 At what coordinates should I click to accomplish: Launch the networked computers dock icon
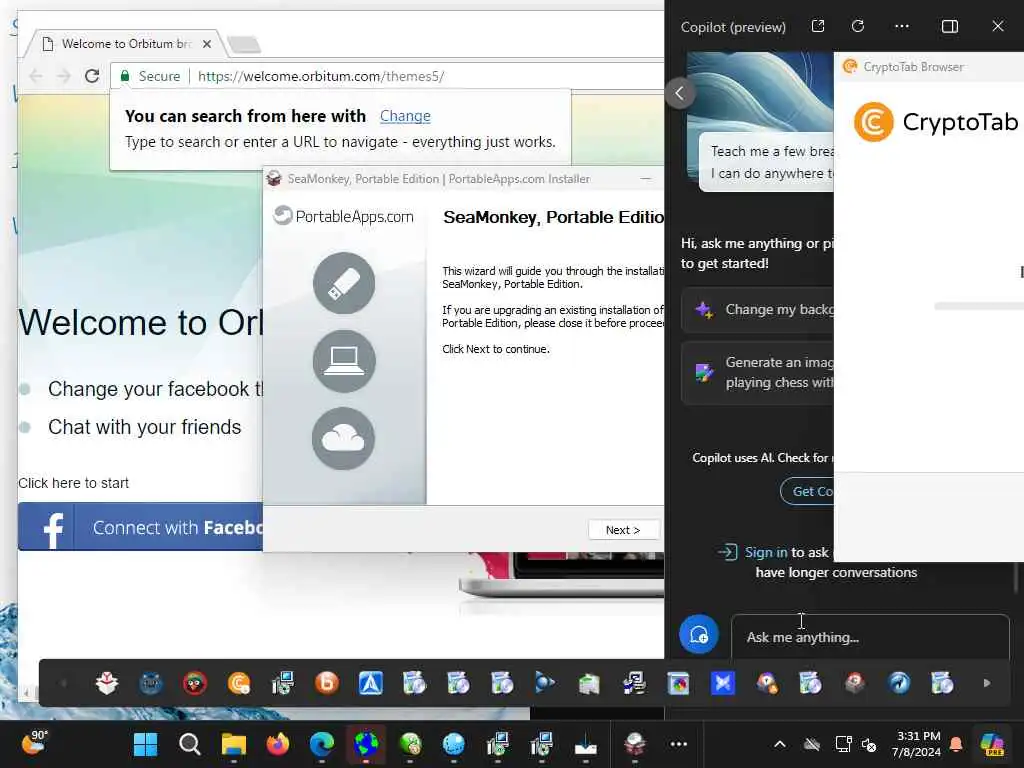coord(633,683)
